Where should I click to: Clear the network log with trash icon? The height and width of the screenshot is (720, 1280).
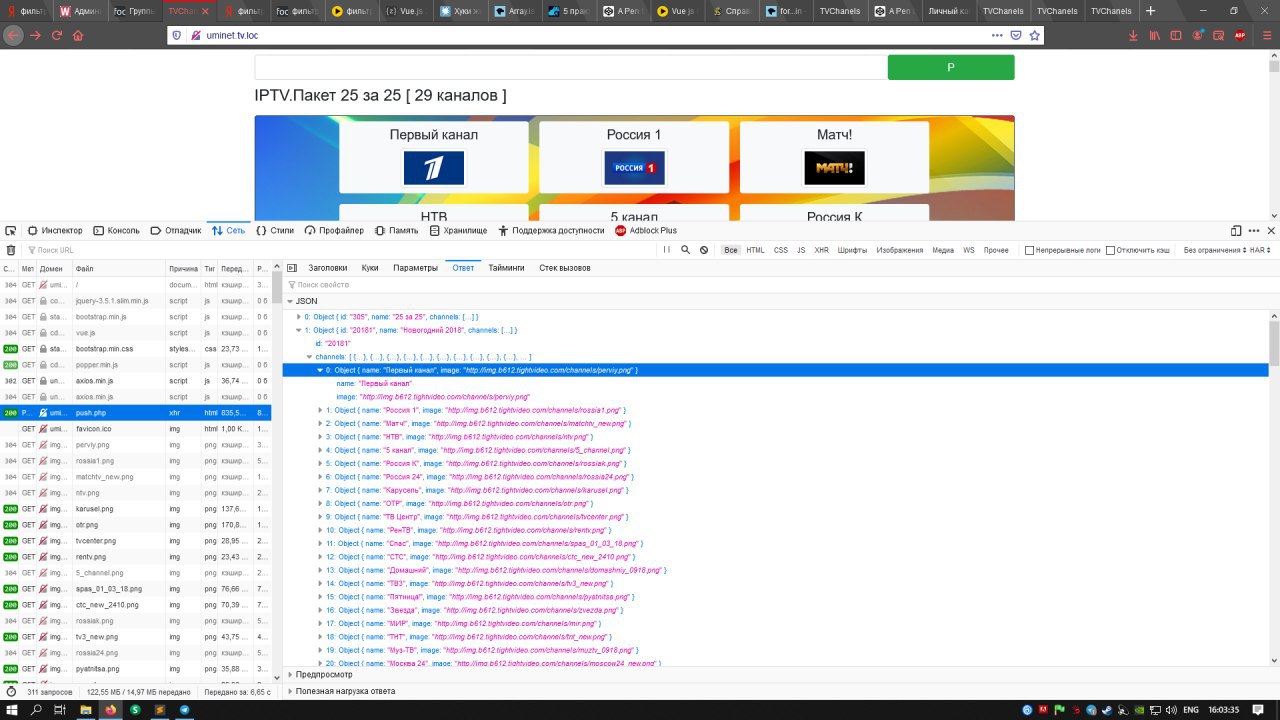pos(11,250)
